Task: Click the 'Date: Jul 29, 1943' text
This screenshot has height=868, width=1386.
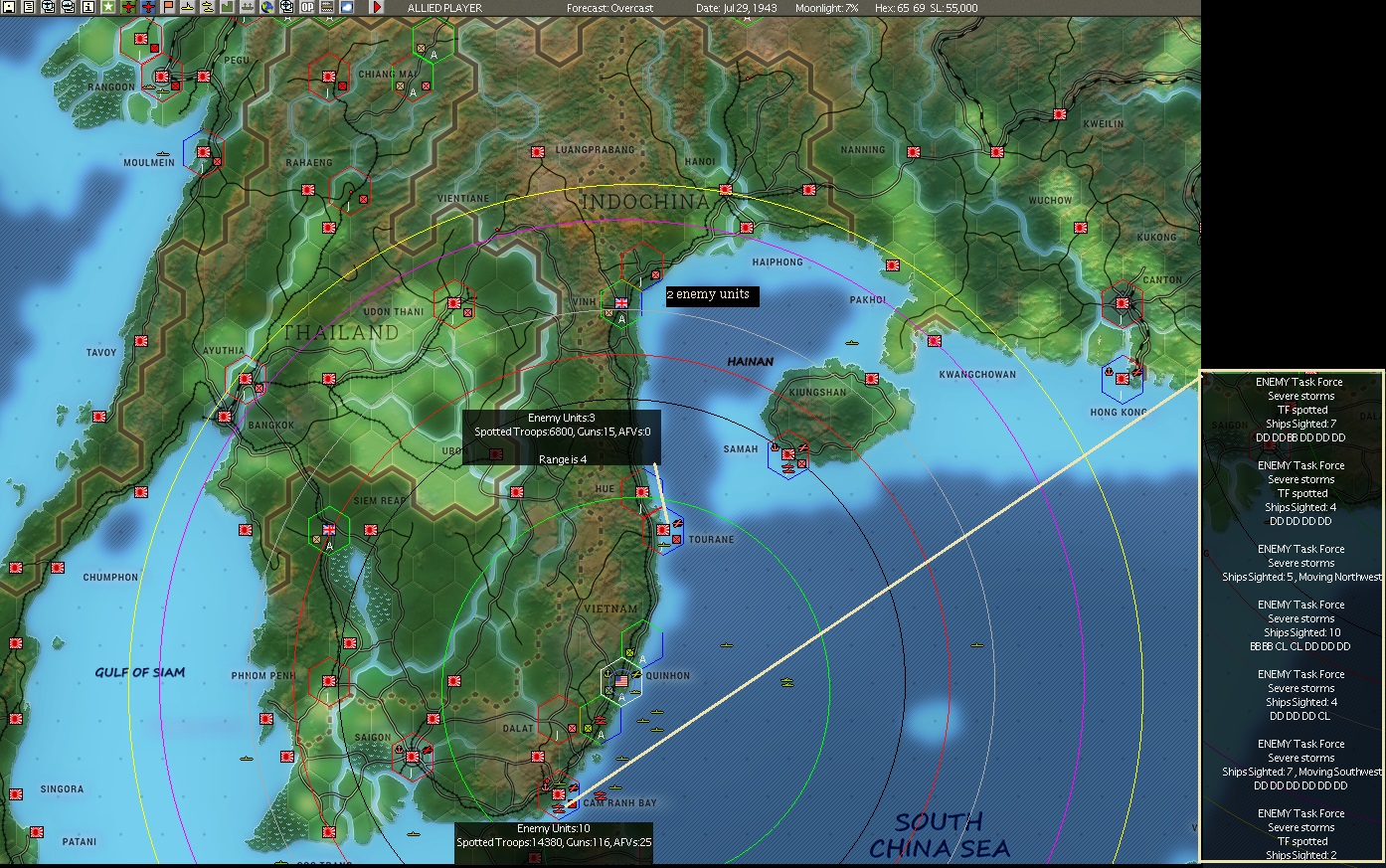Action: [737, 8]
